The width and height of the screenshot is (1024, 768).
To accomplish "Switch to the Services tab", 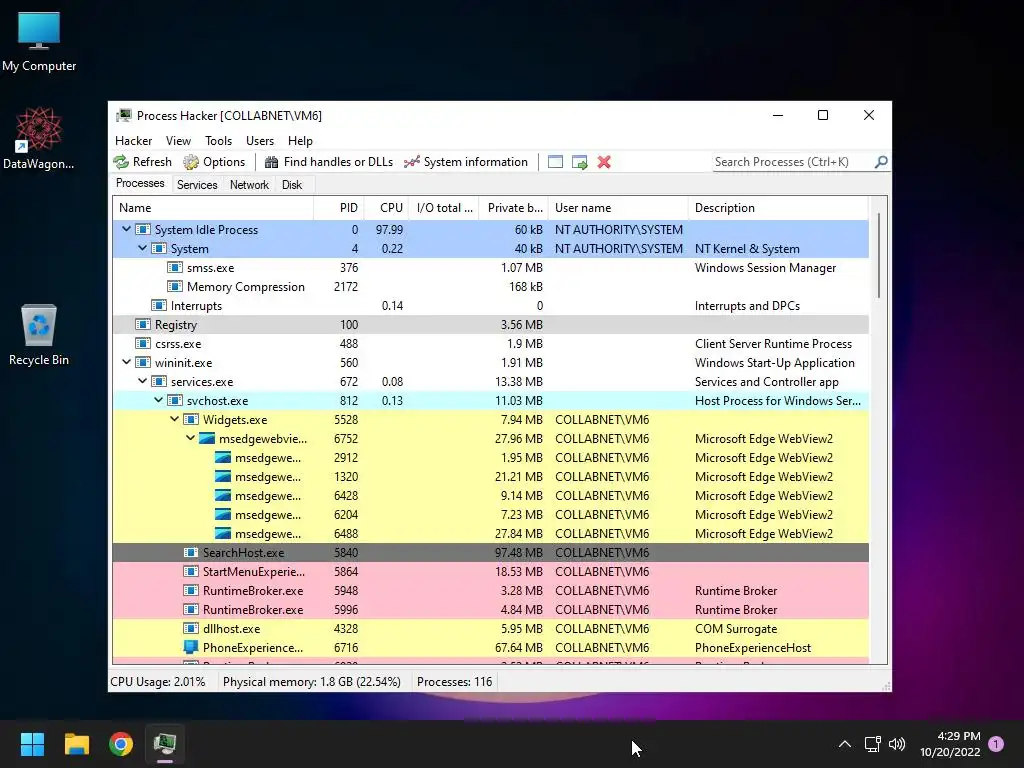I will coord(197,185).
